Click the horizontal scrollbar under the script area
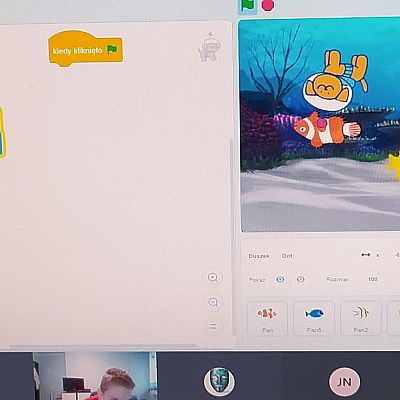Screen dimensions: 400x400 [x=103, y=346]
